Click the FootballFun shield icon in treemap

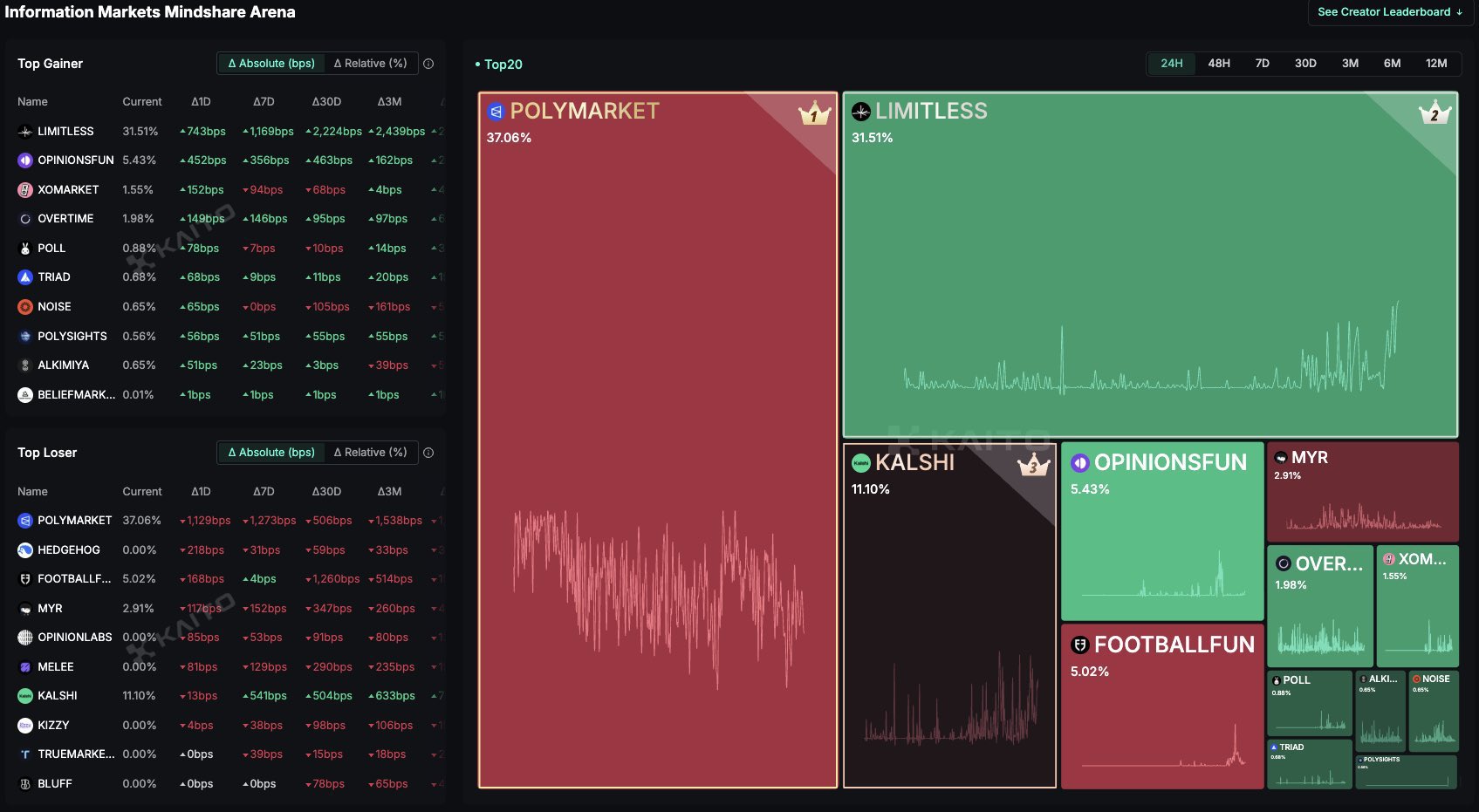pos(1080,645)
